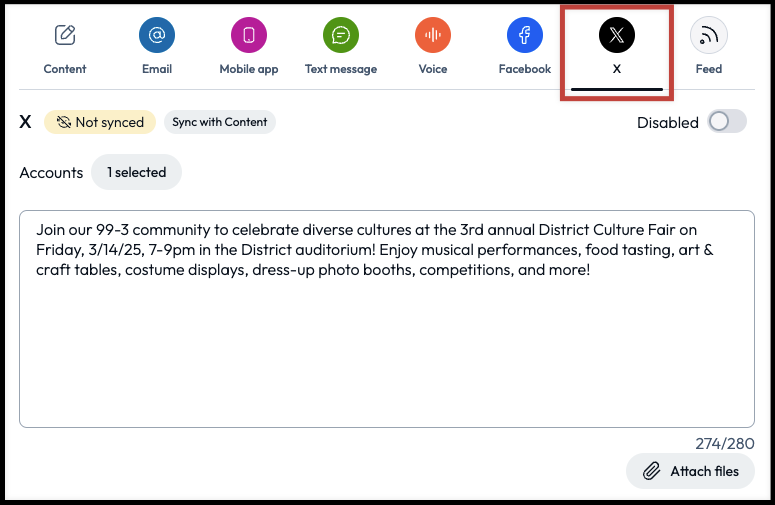This screenshot has width=775, height=505.
Task: Select the Email @ icon
Action: 157,36
